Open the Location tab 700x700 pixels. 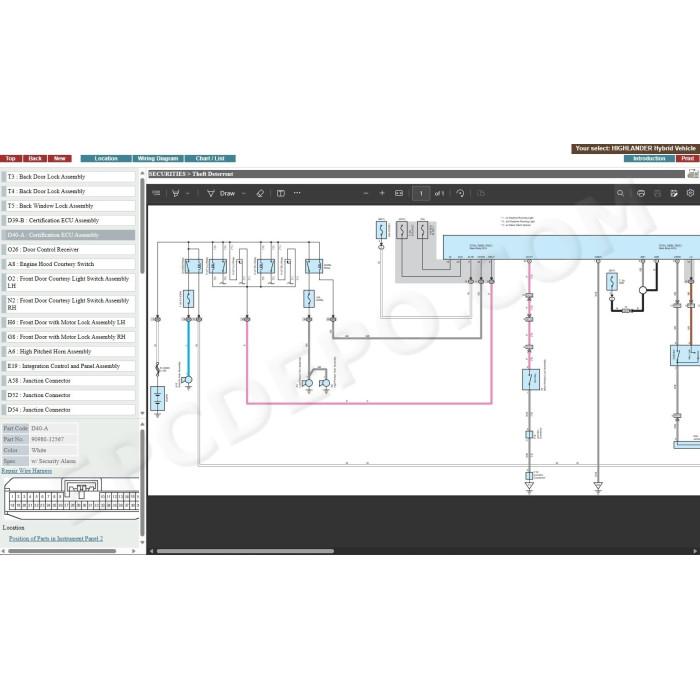pos(106,158)
